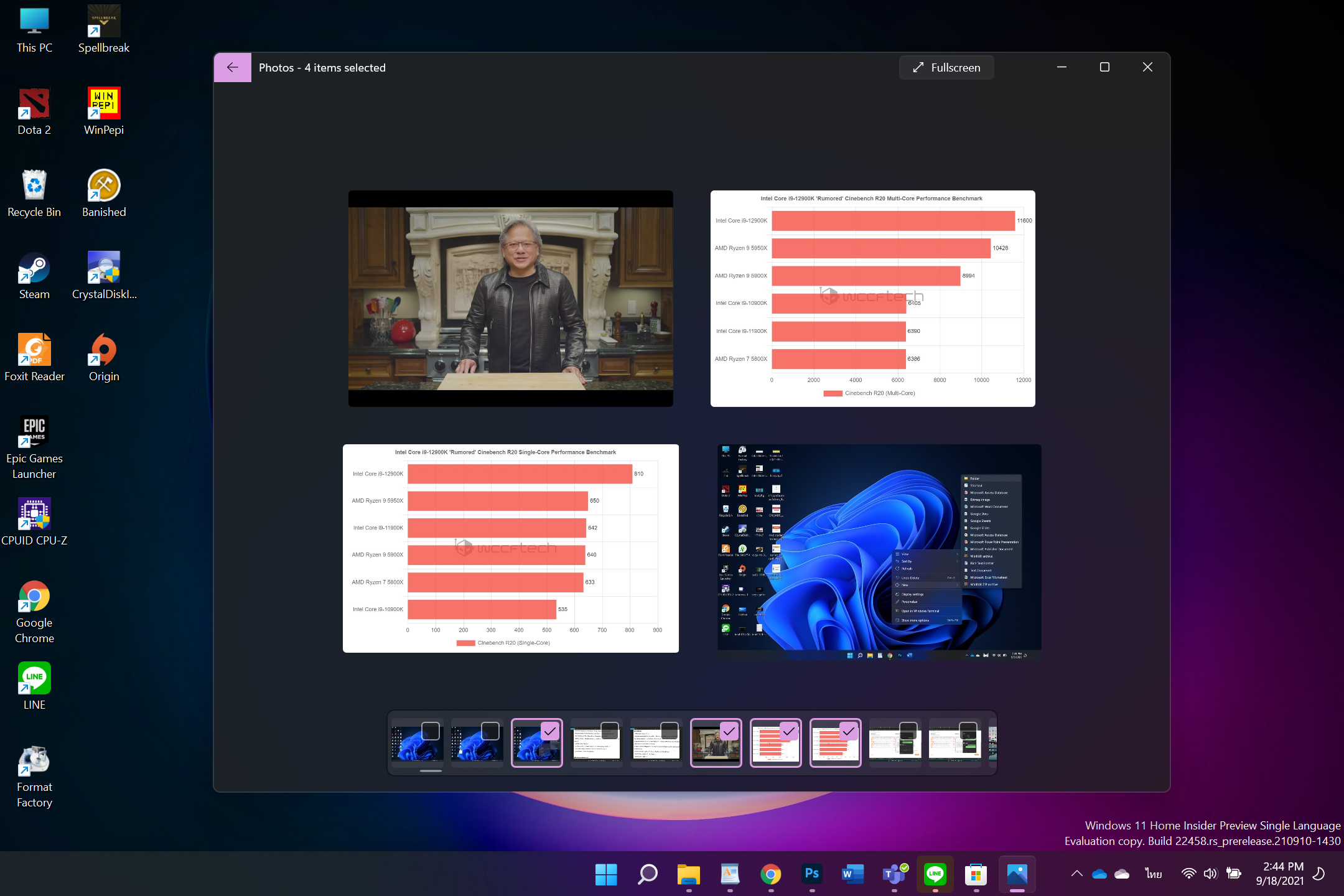
Task: Open the This PC desktop icon
Action: point(34,30)
